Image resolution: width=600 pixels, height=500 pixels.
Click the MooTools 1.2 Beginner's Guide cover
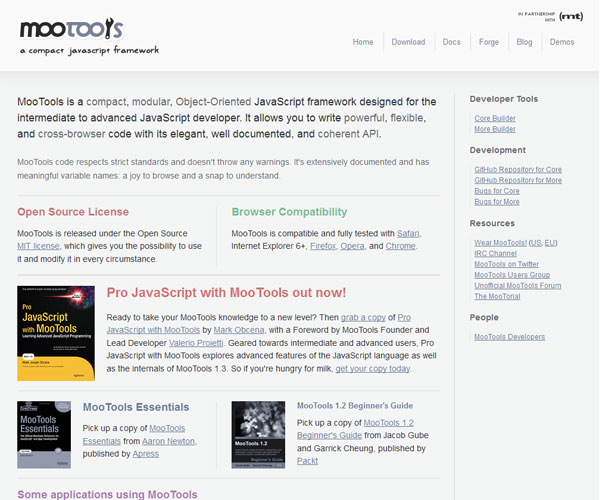258,435
